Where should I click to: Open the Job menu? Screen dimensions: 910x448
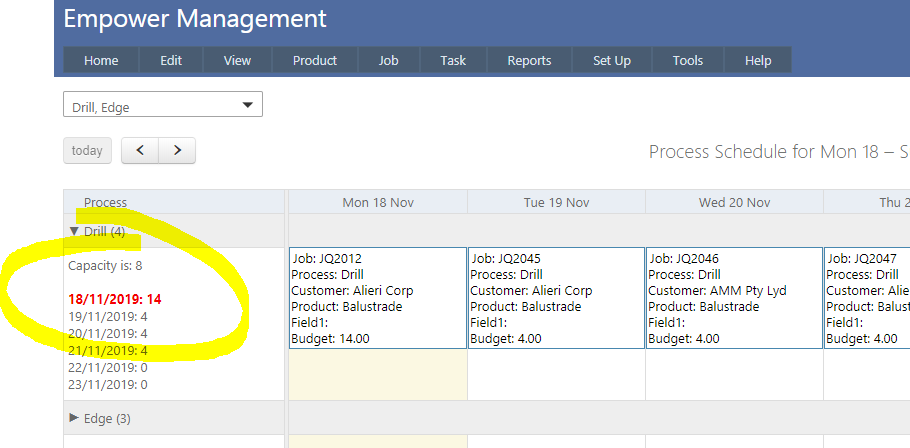click(388, 60)
